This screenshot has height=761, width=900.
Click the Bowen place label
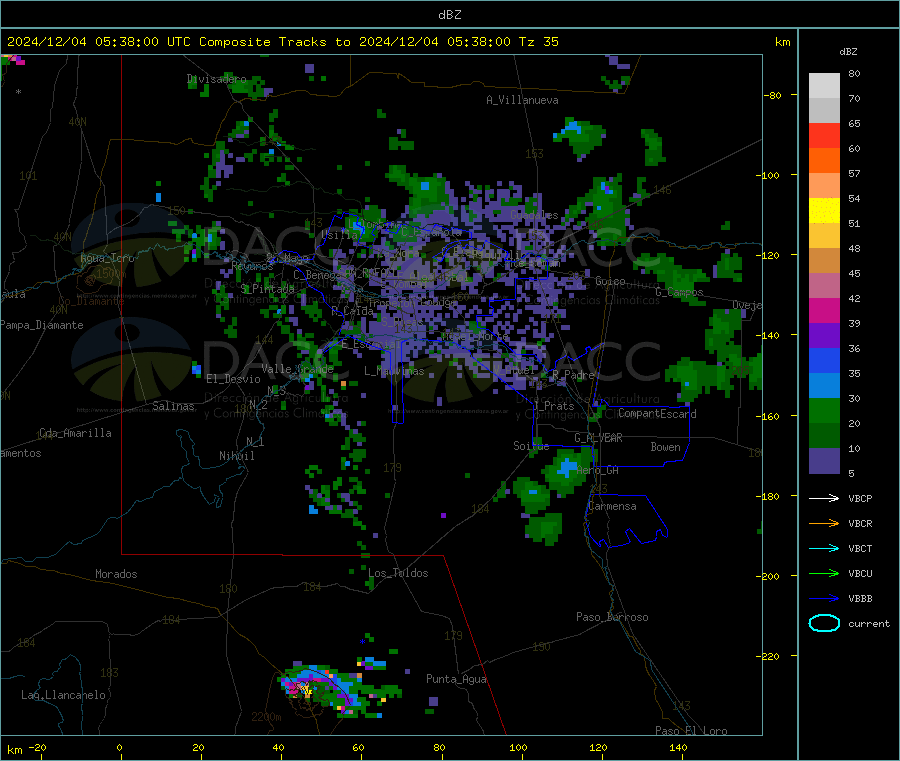click(x=665, y=447)
